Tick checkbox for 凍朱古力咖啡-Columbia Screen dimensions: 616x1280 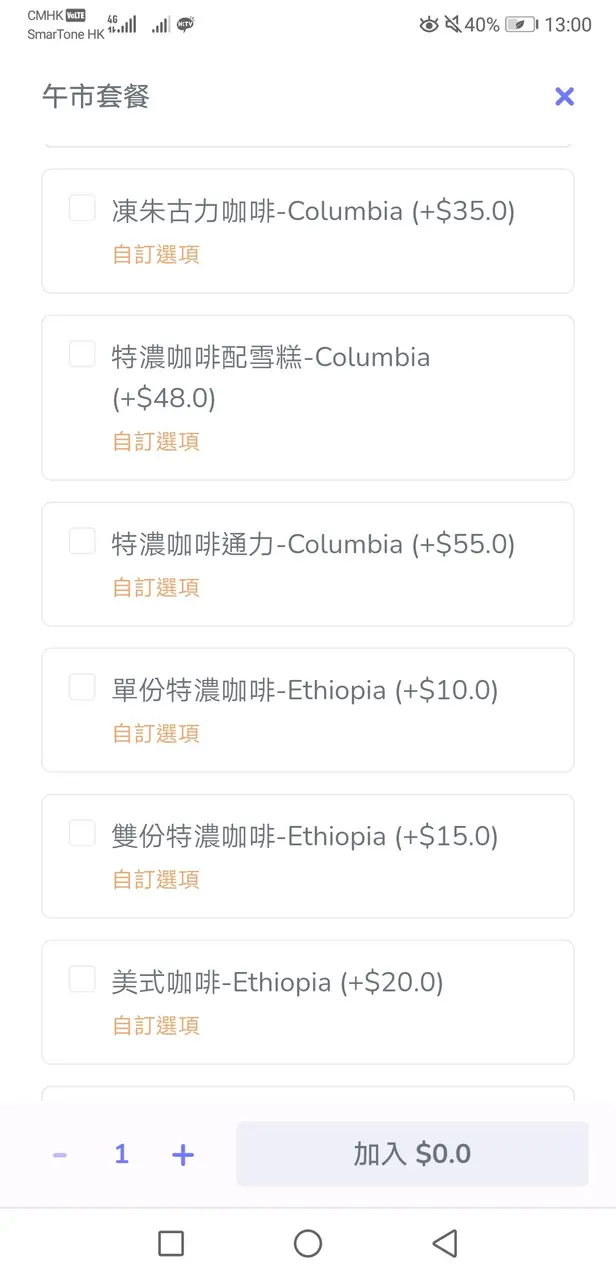pos(82,208)
